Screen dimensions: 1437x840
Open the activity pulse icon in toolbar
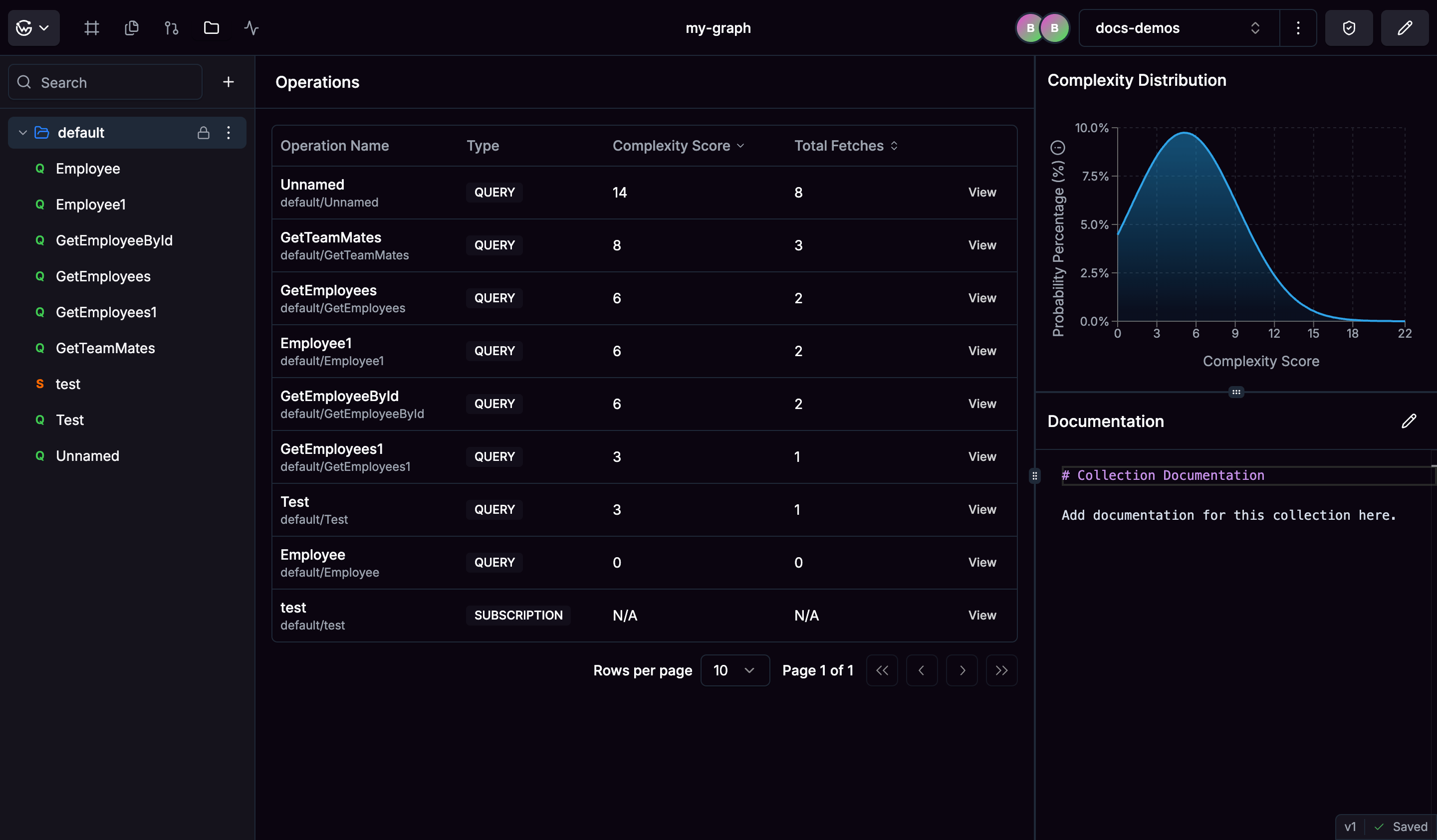(251, 28)
